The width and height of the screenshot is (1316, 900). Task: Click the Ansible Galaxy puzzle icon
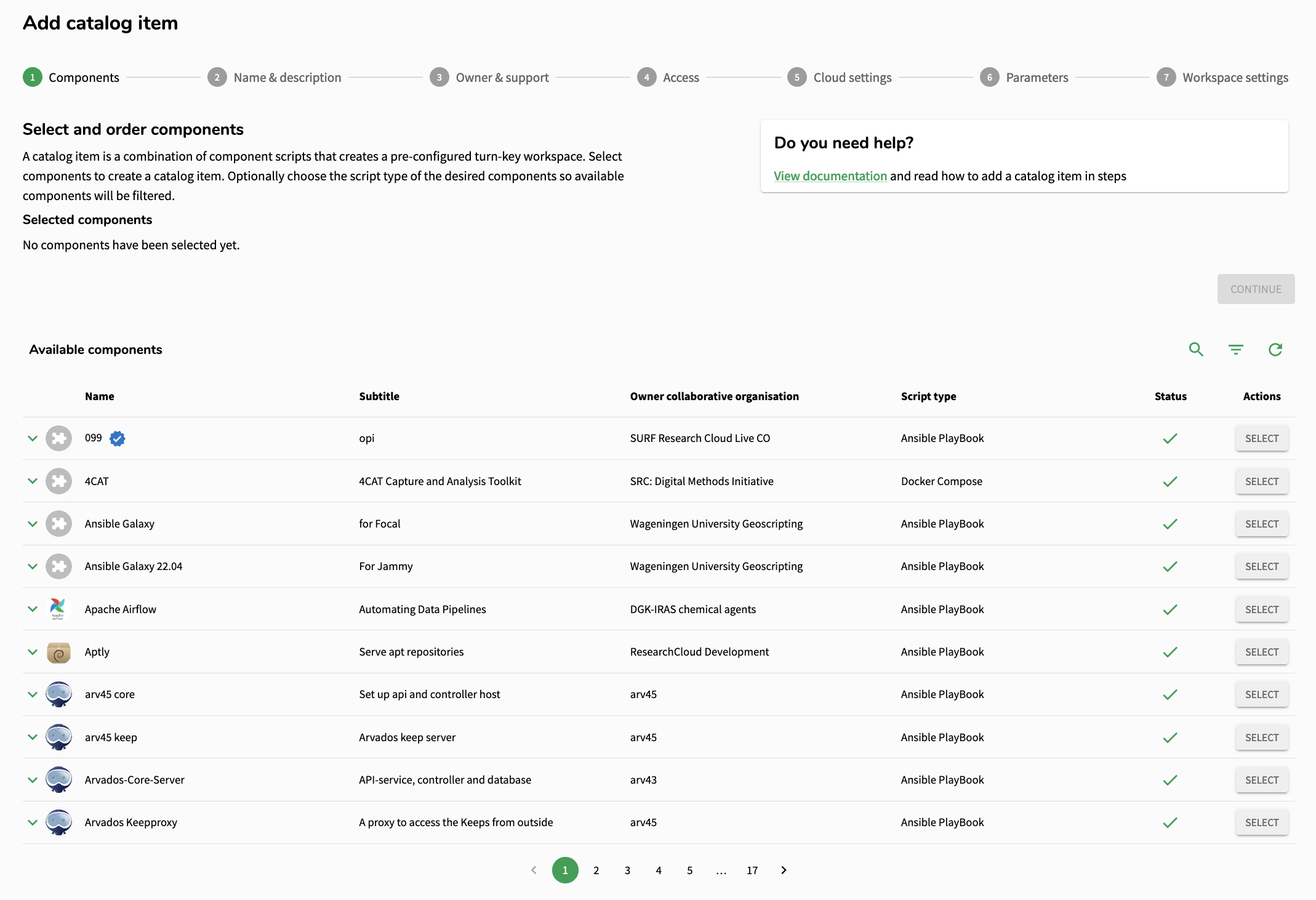[x=59, y=524]
